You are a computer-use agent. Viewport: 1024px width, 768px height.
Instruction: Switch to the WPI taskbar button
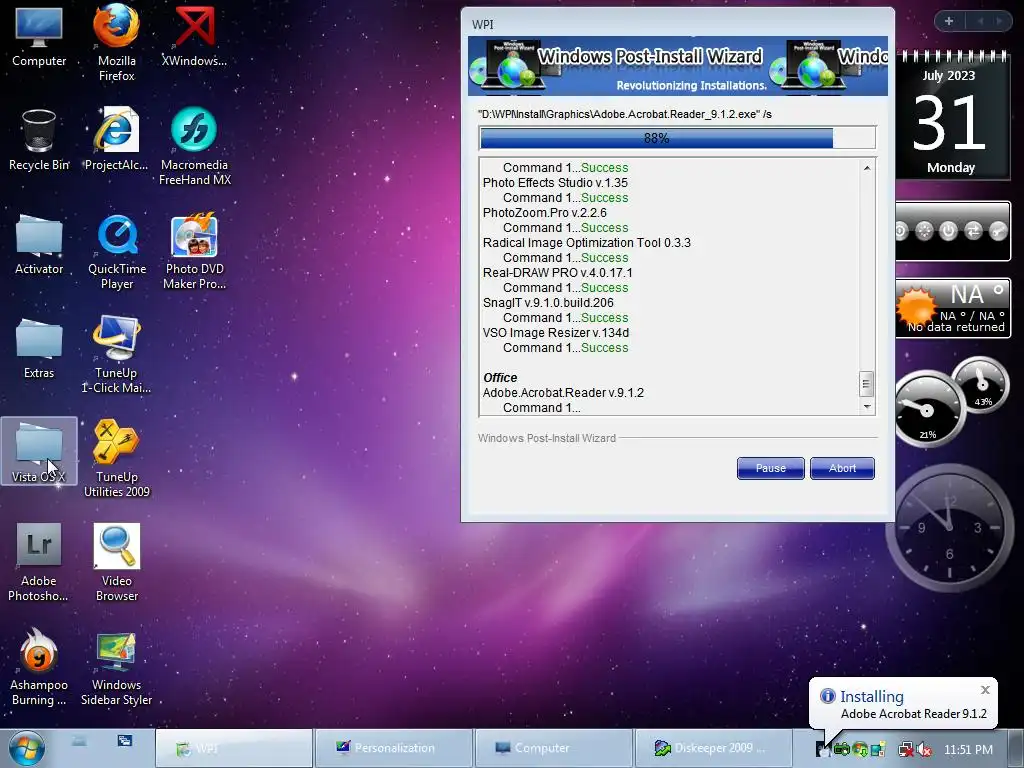click(x=234, y=748)
